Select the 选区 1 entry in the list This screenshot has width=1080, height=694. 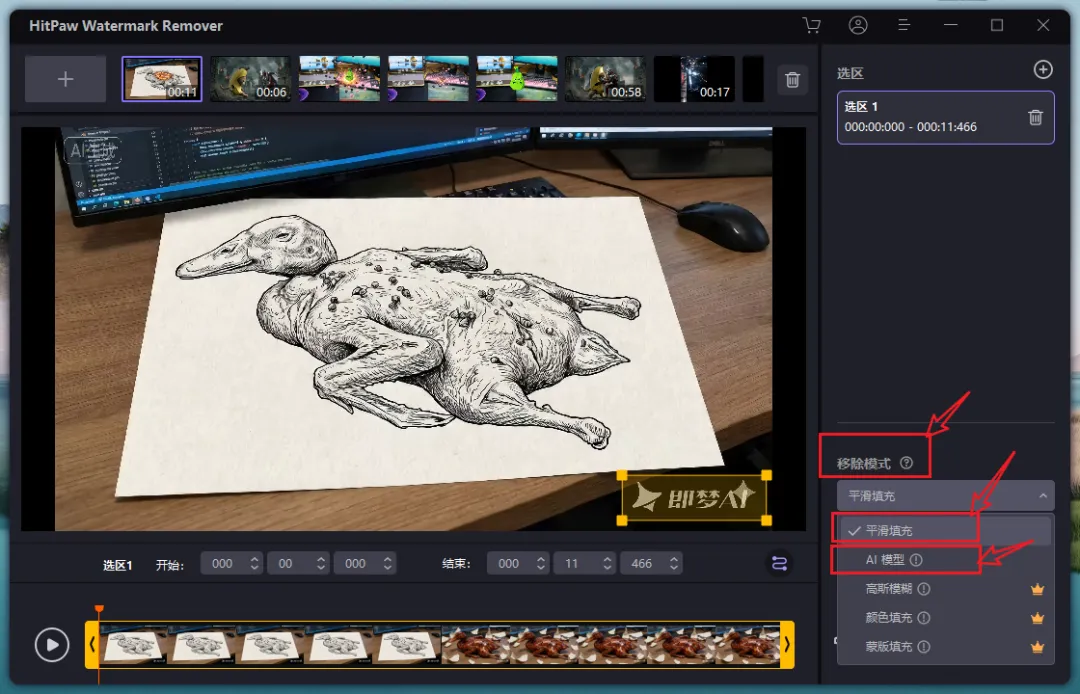pos(946,118)
